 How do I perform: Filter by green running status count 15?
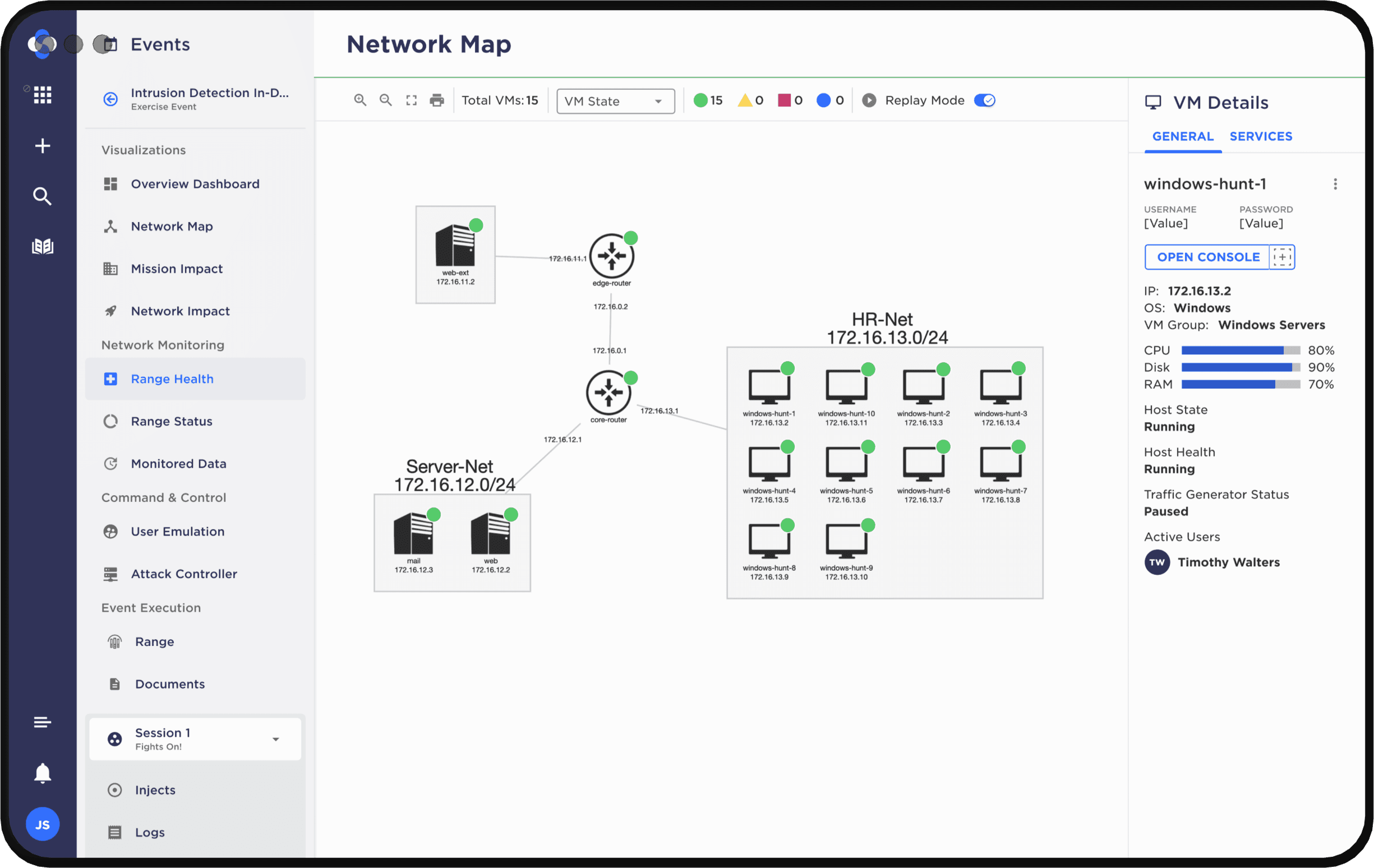[708, 100]
